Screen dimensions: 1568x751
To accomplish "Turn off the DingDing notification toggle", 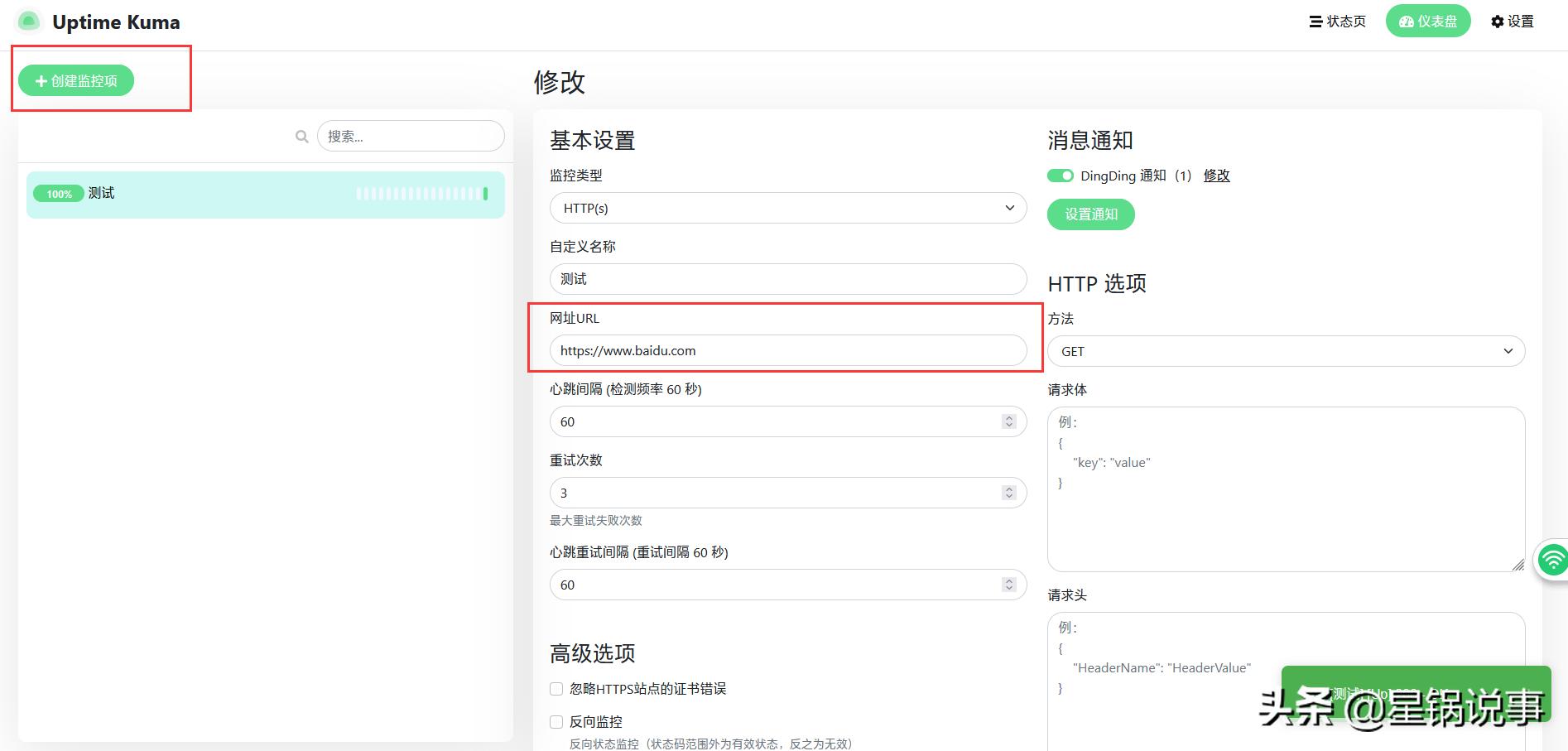I will [x=1059, y=176].
